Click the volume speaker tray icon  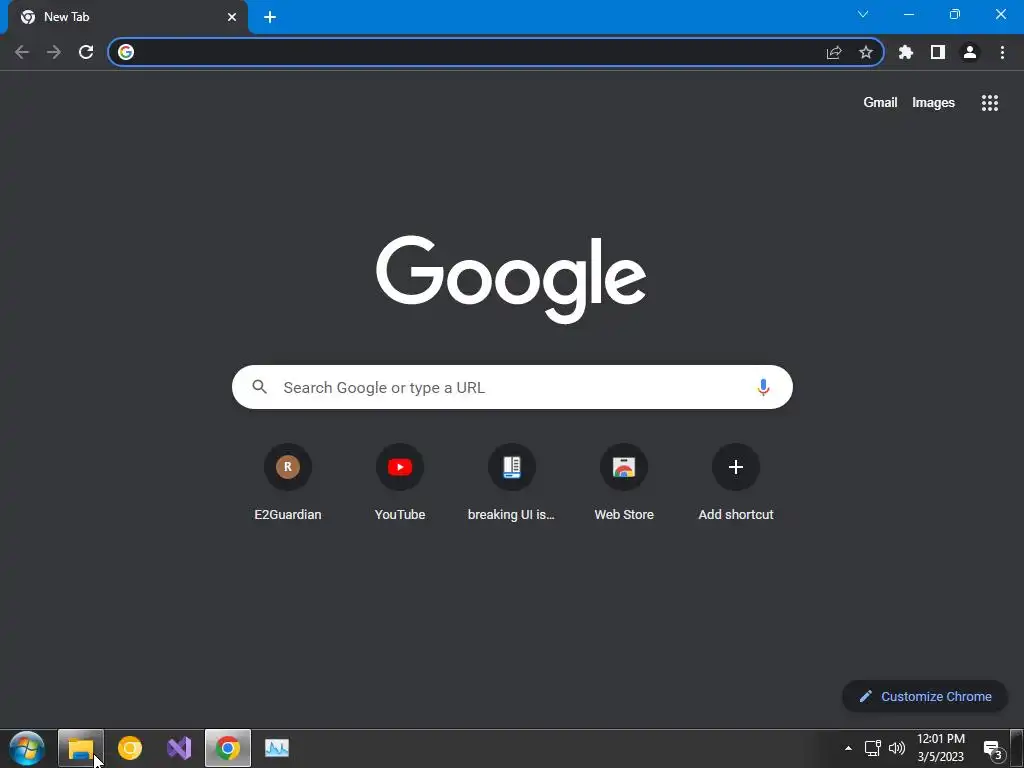coord(897,748)
